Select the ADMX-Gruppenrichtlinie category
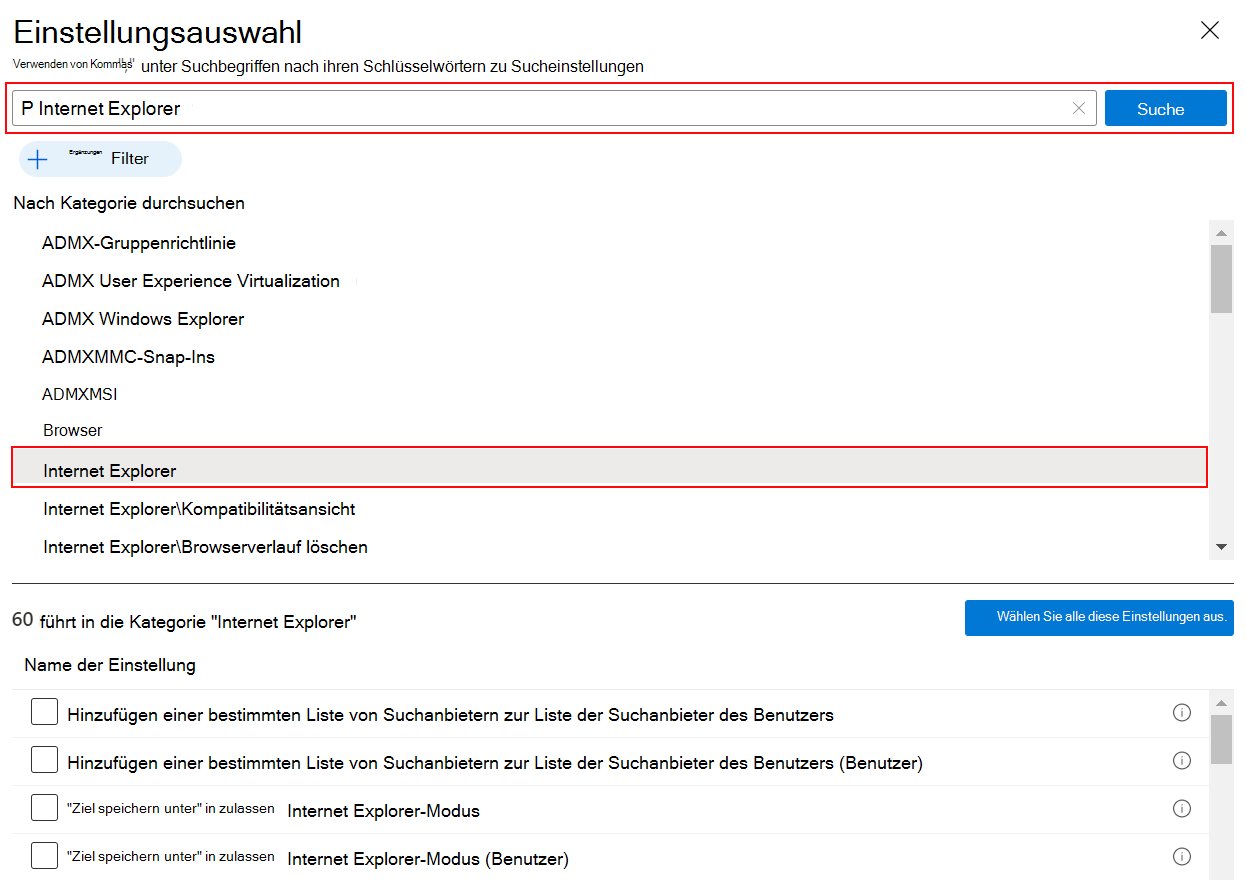The image size is (1246, 880). 139,243
